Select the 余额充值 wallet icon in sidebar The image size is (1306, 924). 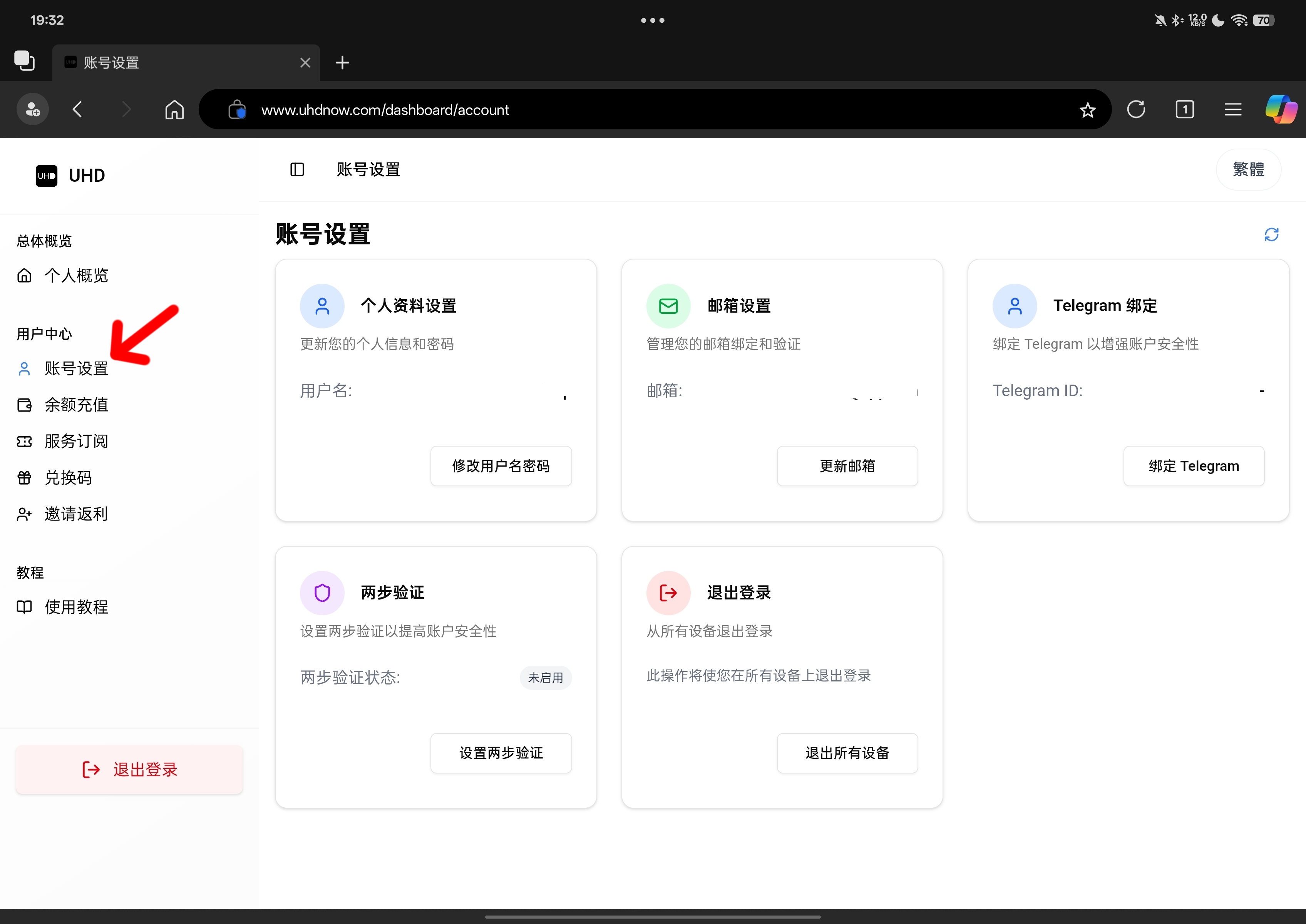click(24, 405)
